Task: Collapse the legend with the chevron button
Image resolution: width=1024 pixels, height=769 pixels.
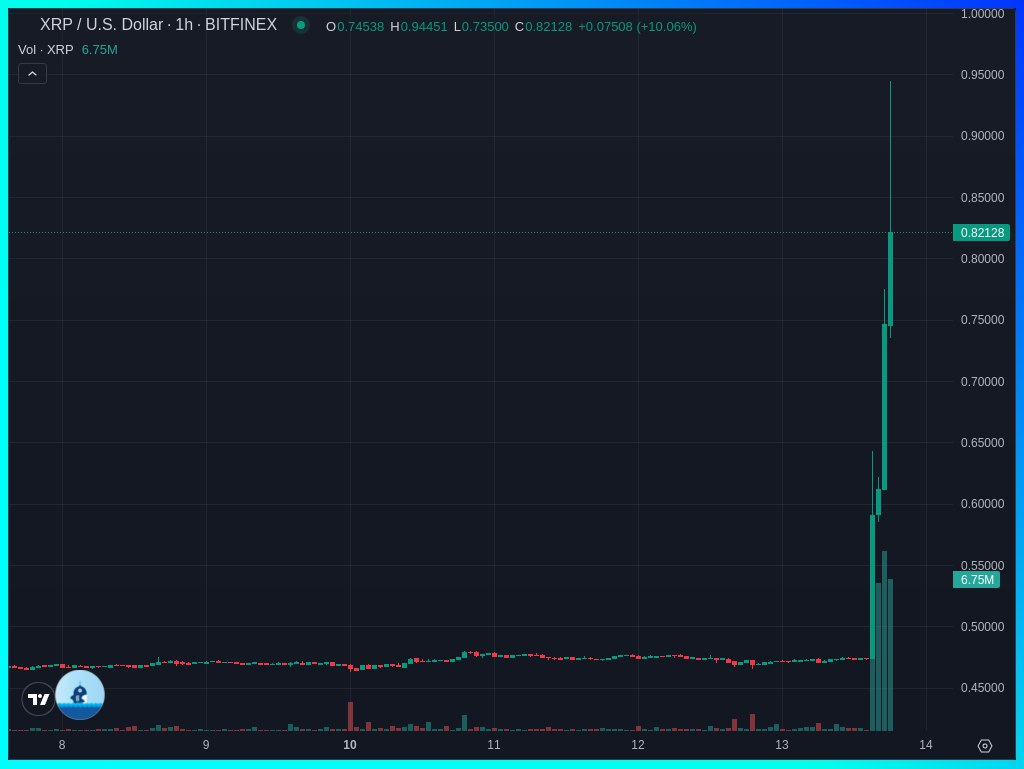Action: coord(32,73)
